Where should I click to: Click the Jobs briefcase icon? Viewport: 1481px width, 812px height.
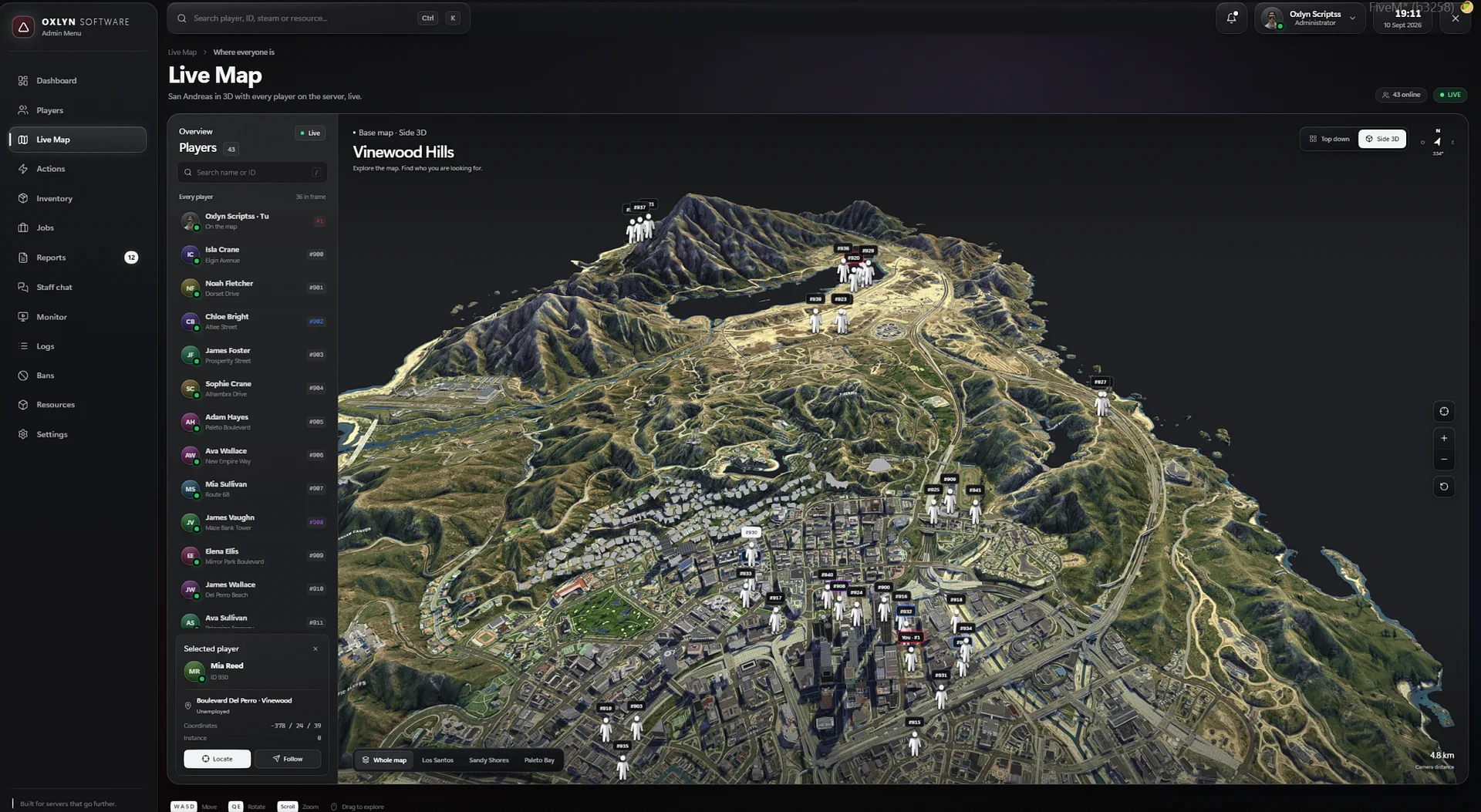point(23,227)
